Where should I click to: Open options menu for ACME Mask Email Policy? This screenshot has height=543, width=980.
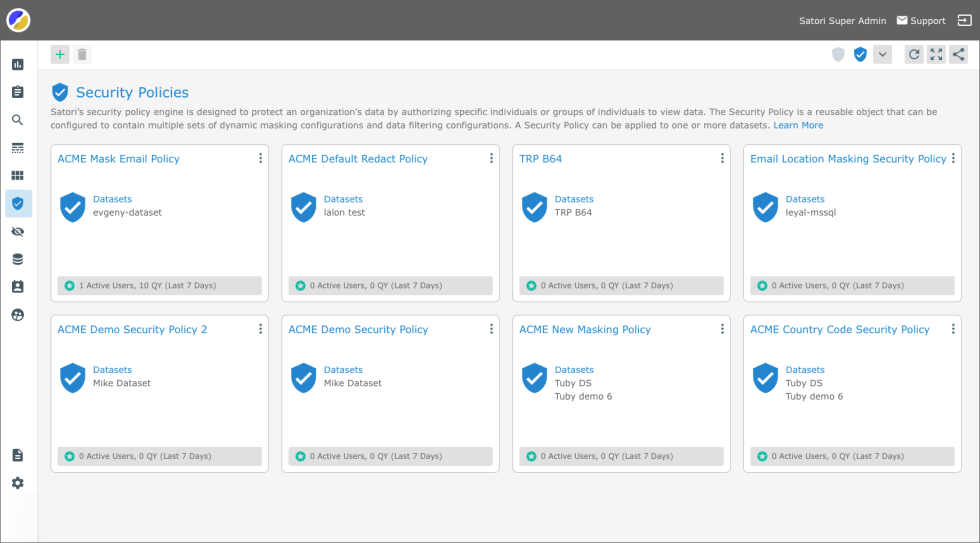click(261, 159)
